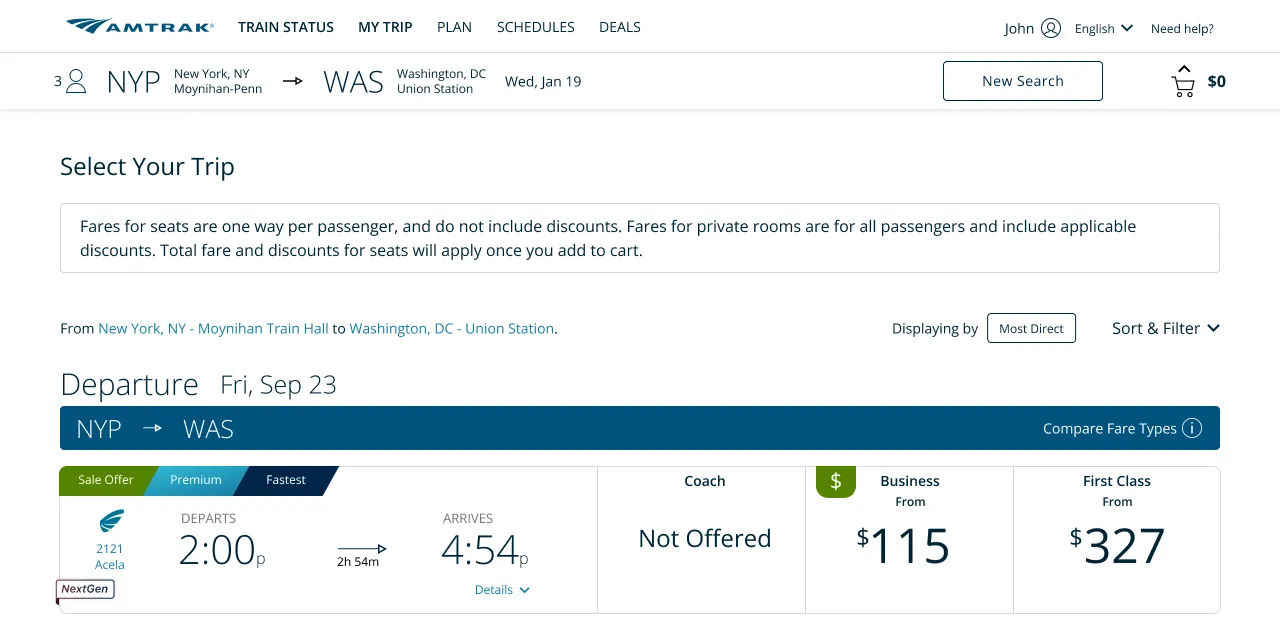Toggle the Most Direct display button
The height and width of the screenshot is (621, 1280).
1031,329
